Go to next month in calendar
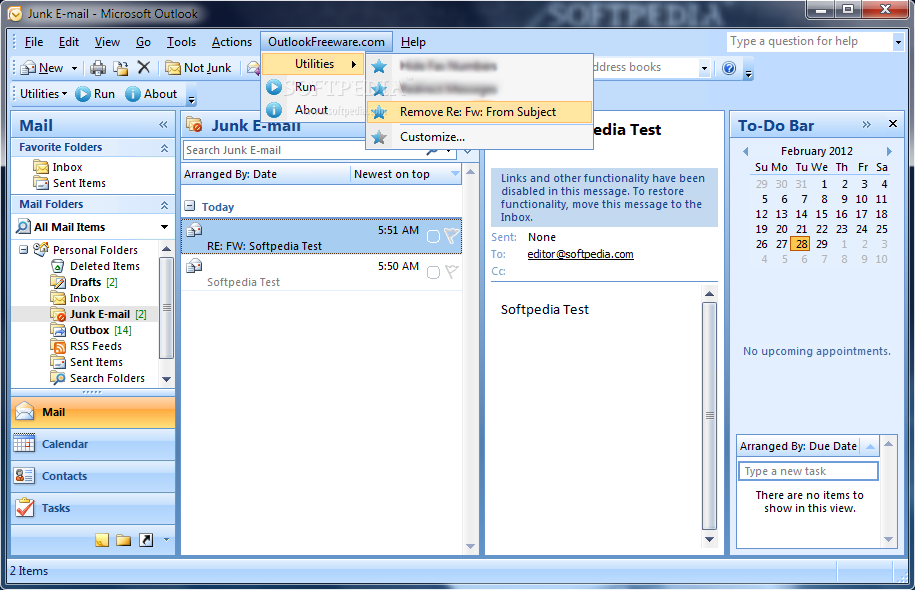 tap(889, 152)
